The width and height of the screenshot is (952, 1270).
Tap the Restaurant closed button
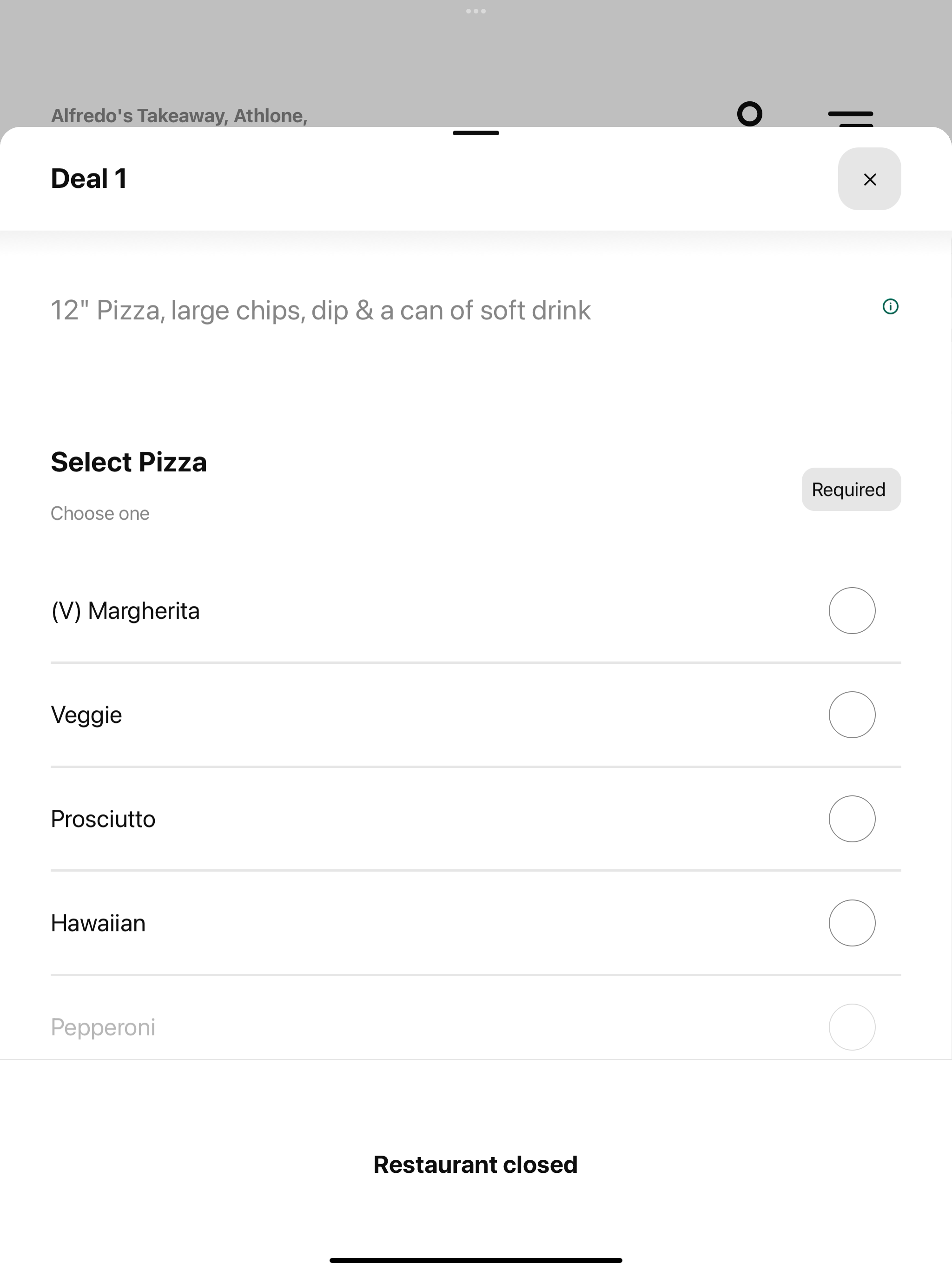click(476, 1164)
